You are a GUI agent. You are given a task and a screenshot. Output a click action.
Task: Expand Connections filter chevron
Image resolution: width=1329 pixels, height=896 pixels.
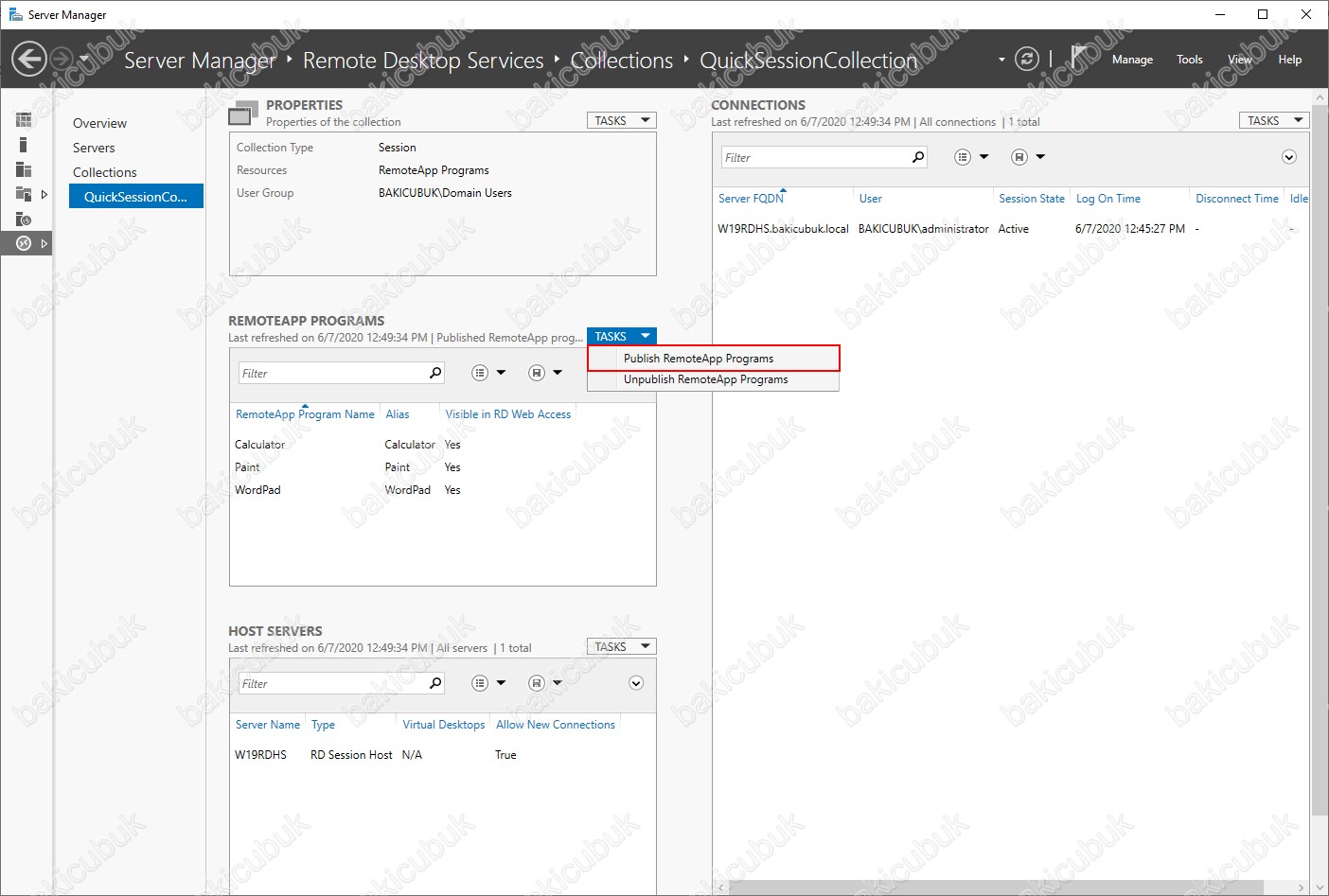point(1289,157)
